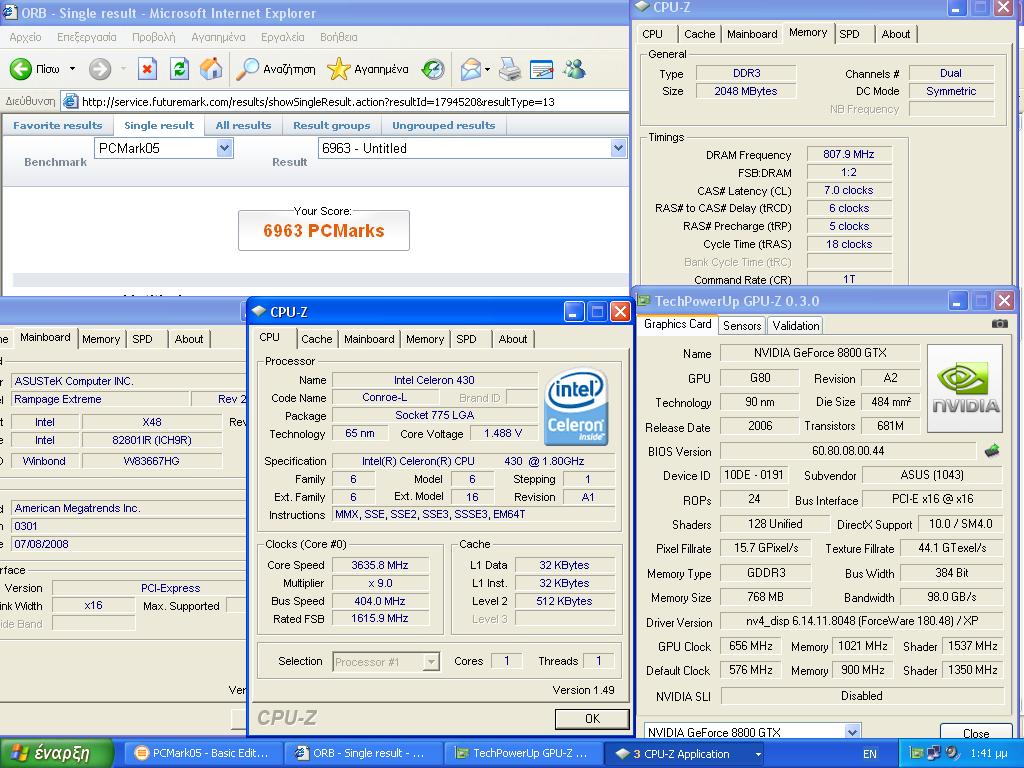The height and width of the screenshot is (768, 1024).
Task: Click the Core Speed value 3635.8 MHz
Action: (379, 565)
